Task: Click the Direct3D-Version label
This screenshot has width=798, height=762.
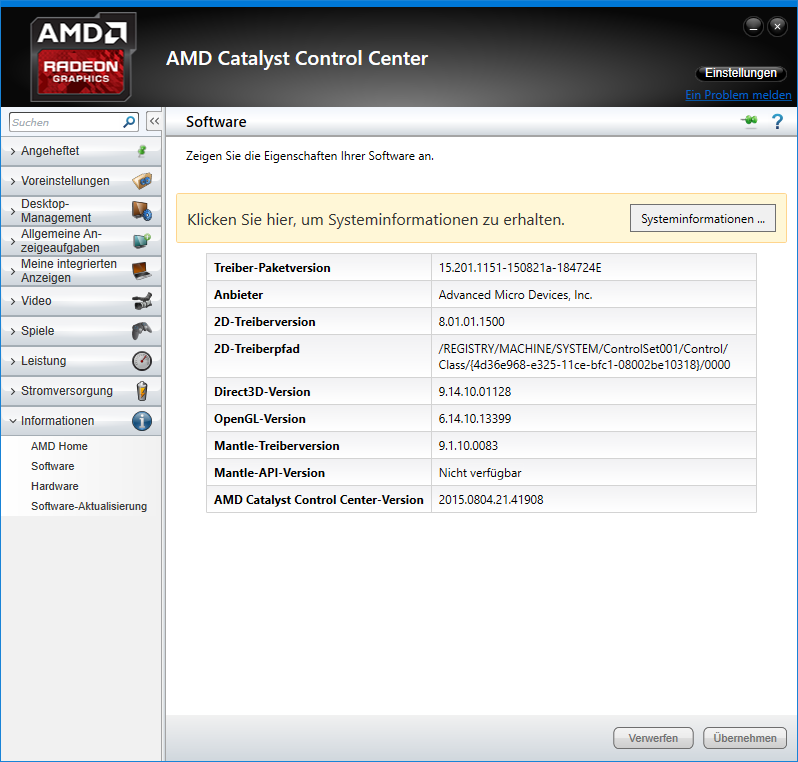Action: tap(262, 392)
